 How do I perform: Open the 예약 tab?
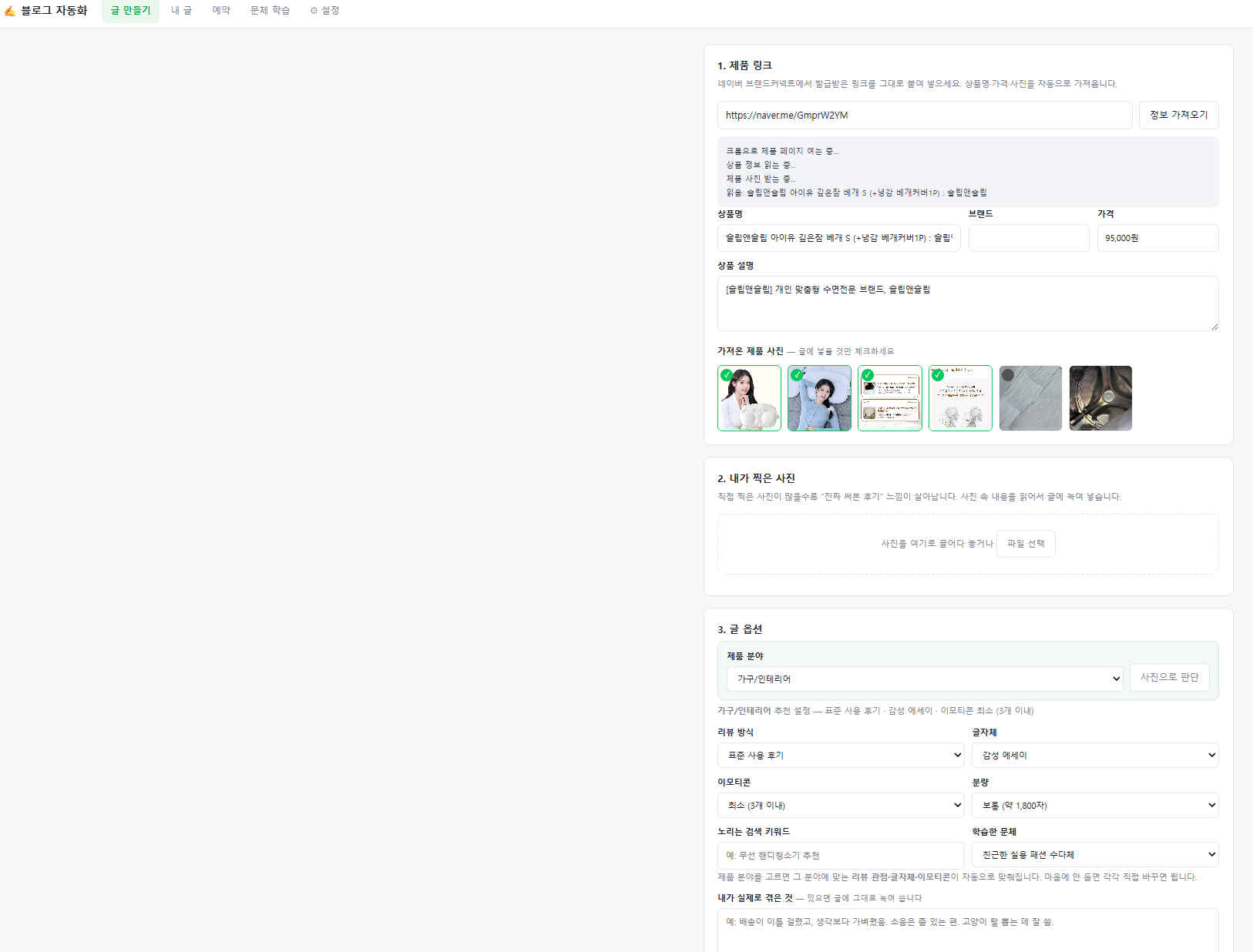[221, 11]
